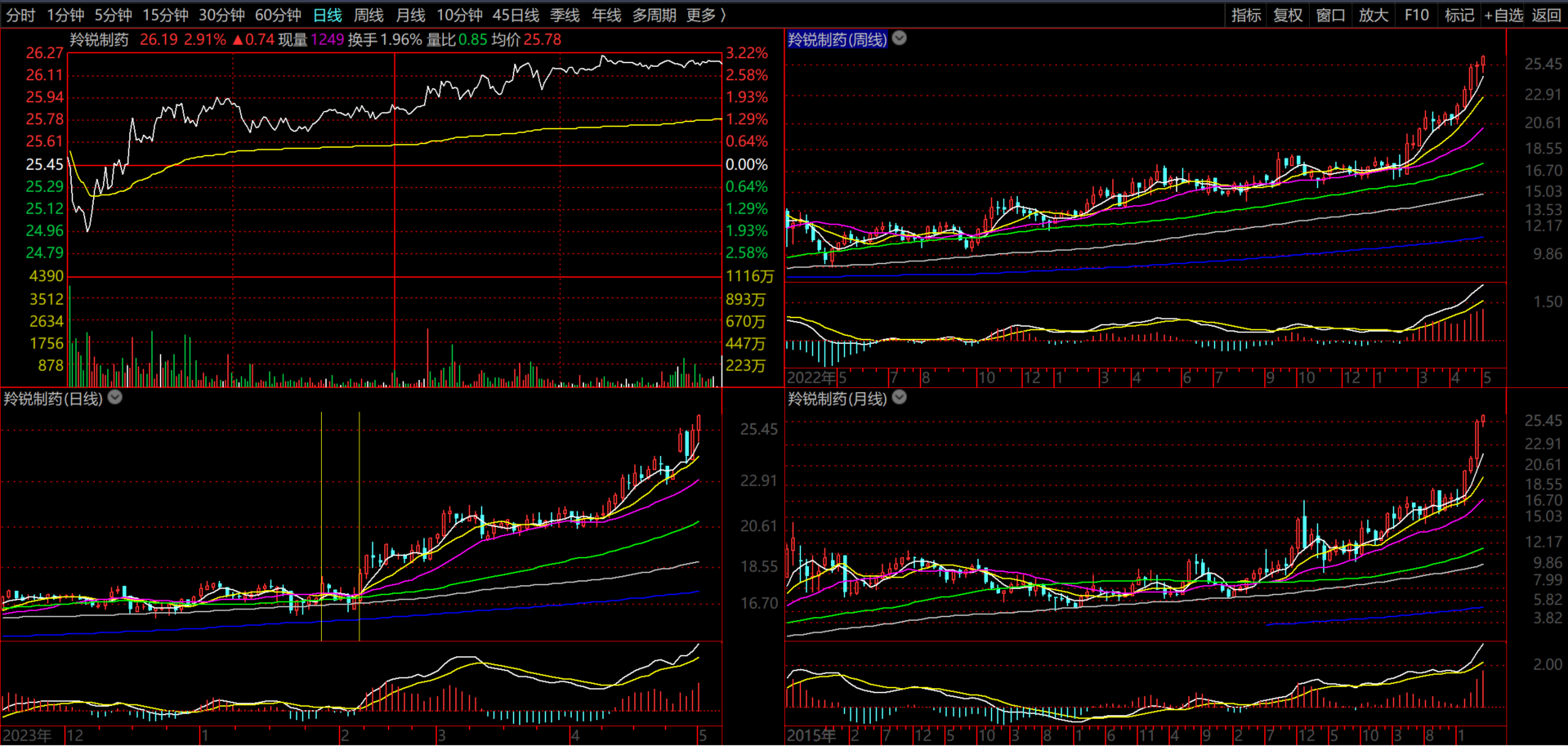This screenshot has height=746, width=1568.
Task: Add stock with +自选 button
Action: click(x=1503, y=15)
